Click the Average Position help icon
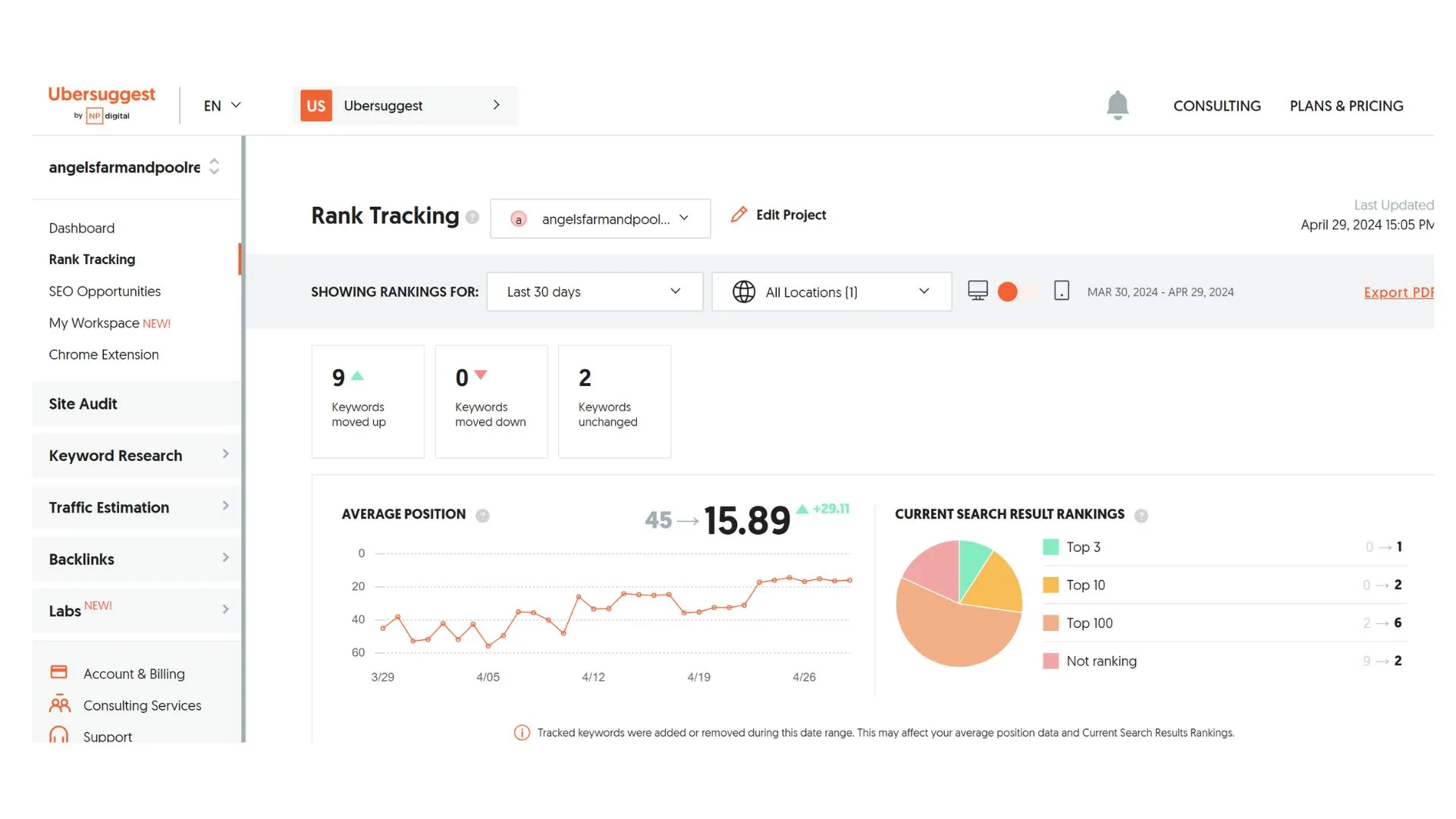The image size is (1456, 819). tap(482, 516)
